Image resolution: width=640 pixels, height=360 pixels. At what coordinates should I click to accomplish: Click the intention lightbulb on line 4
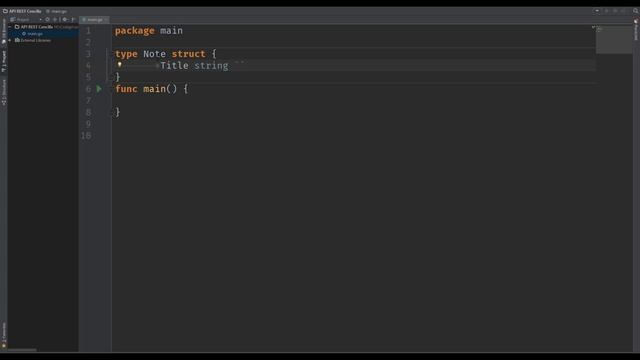coord(119,64)
